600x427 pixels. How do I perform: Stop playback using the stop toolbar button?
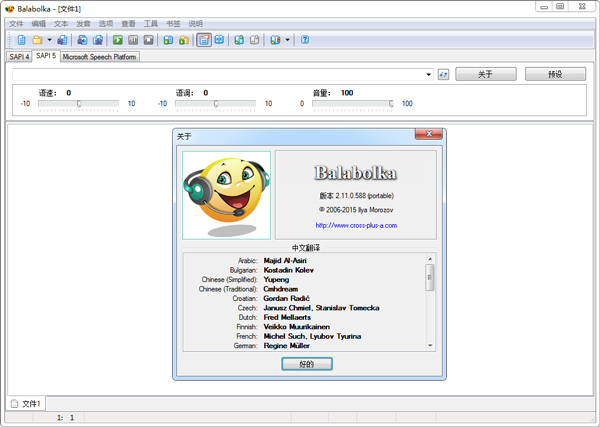[x=148, y=40]
